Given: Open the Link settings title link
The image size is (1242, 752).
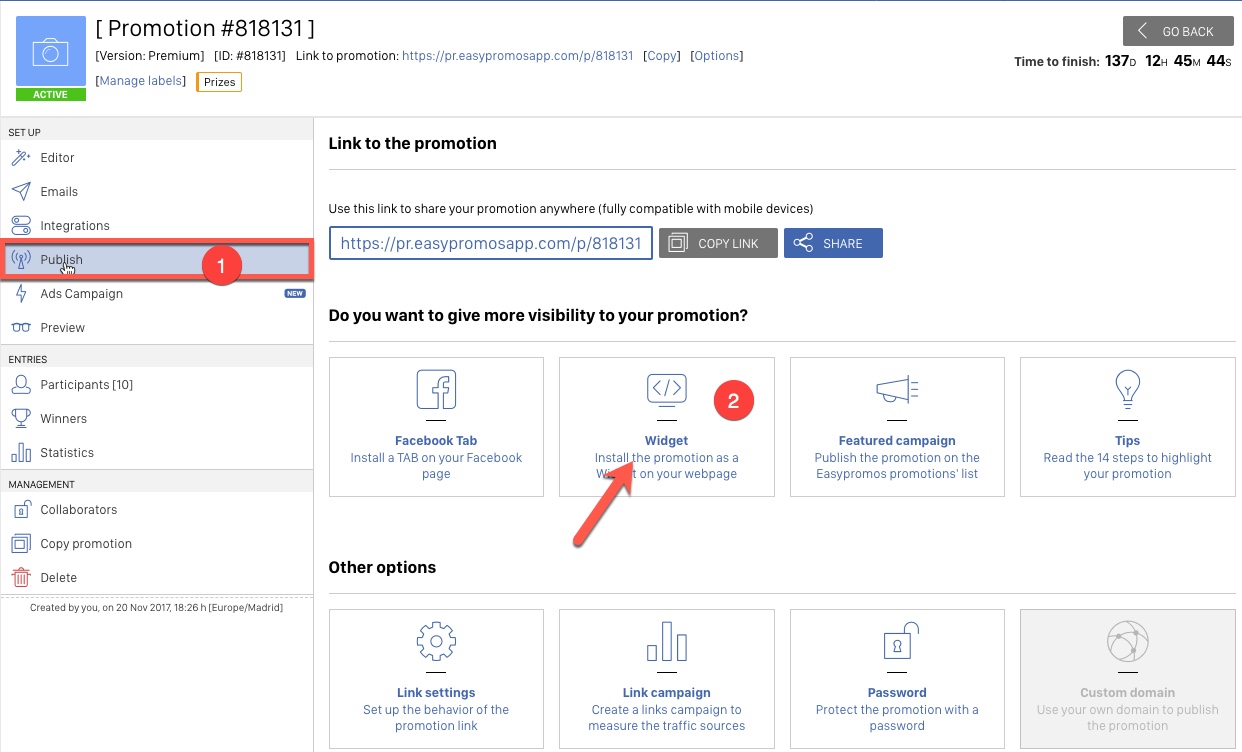Looking at the screenshot, I should (436, 693).
